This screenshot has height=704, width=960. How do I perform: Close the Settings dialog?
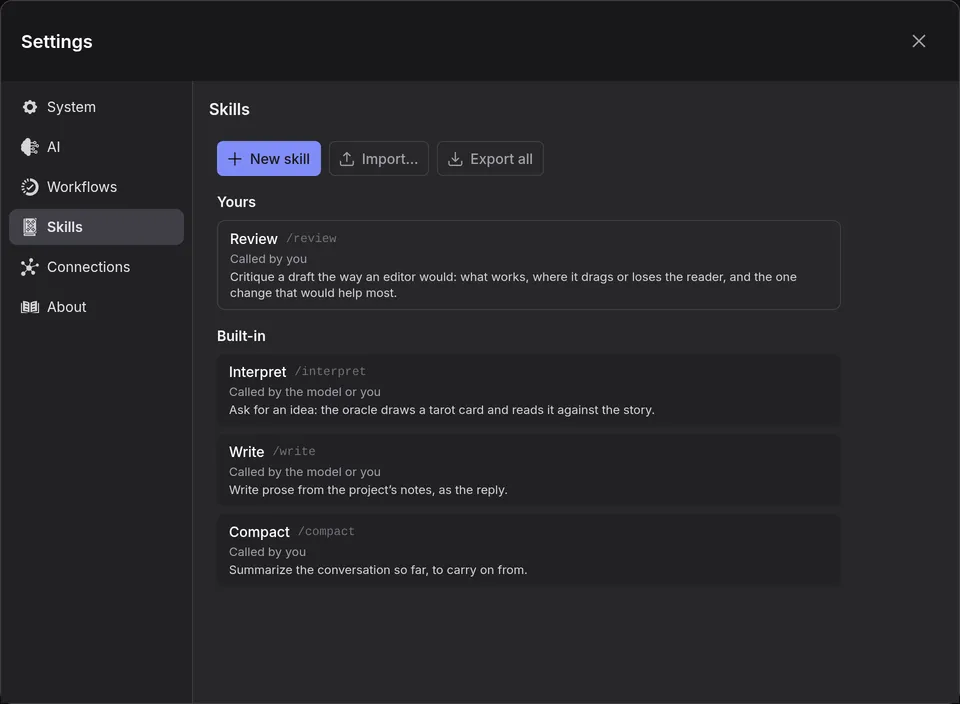coord(918,41)
